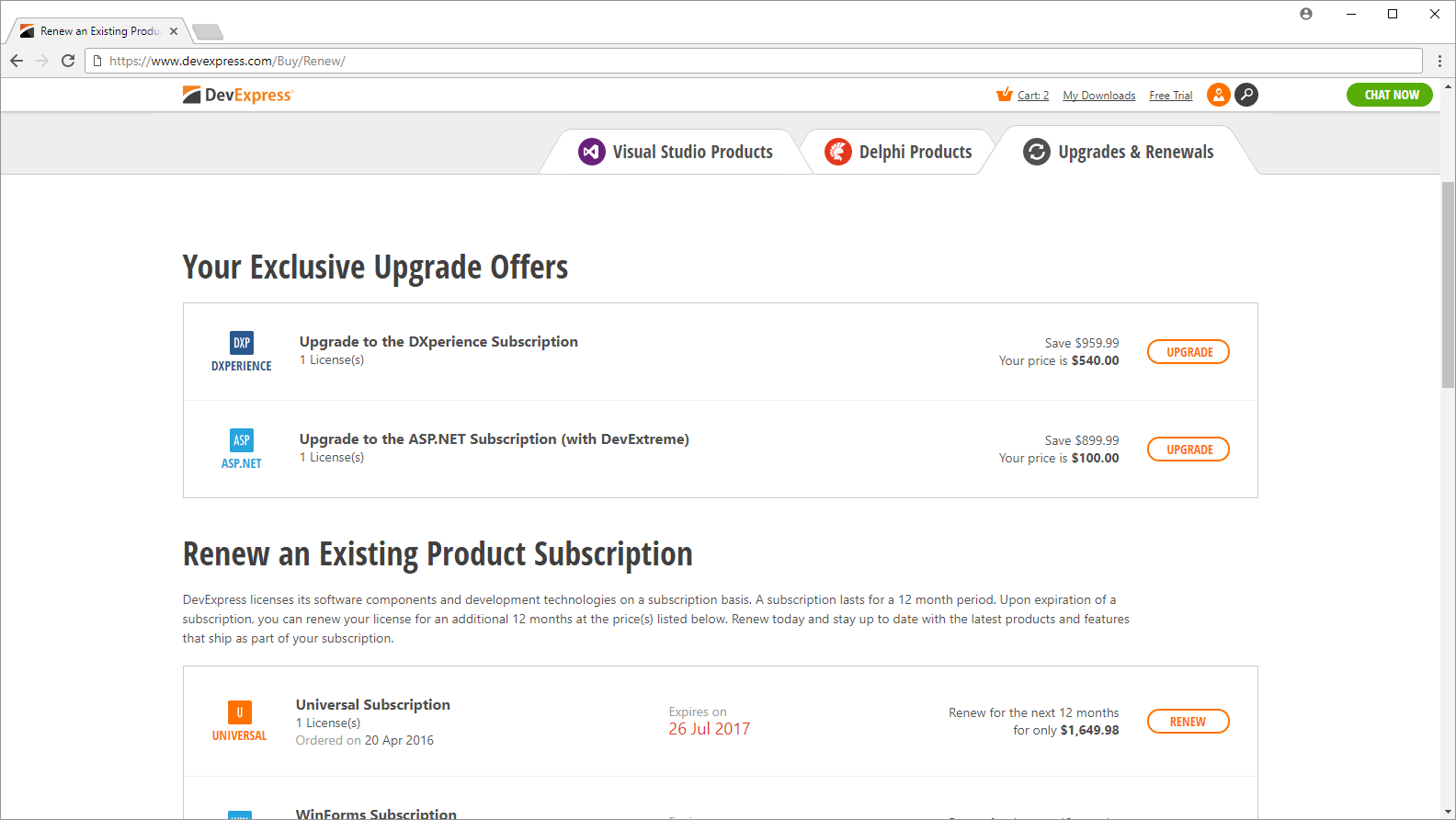Switch to the Visual Studio Products tab
Viewport: 1456px width, 820px height.
point(676,152)
